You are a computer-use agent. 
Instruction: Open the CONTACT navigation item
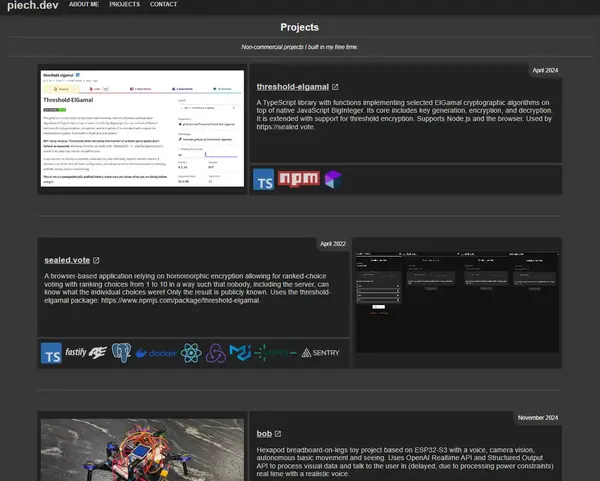coord(164,4)
